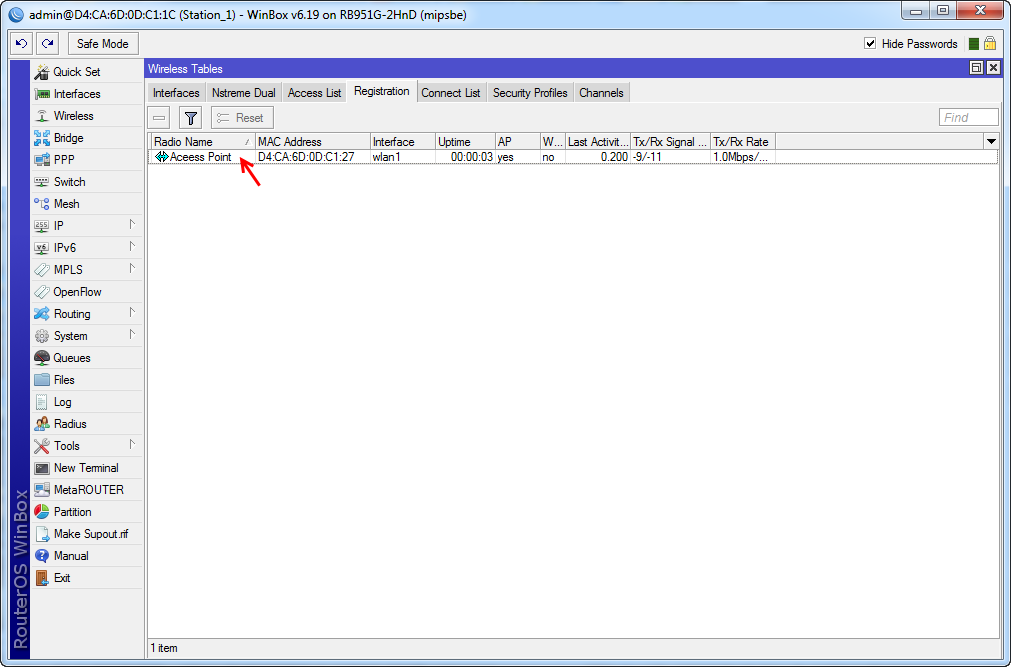Close the Wireless Tables window
Screen dimensions: 1011x667
994,68
